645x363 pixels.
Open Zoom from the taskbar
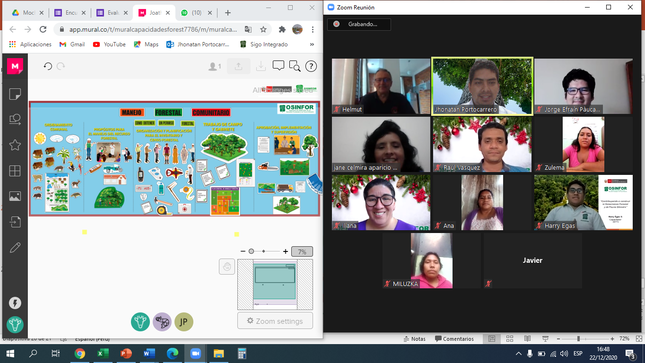point(195,354)
